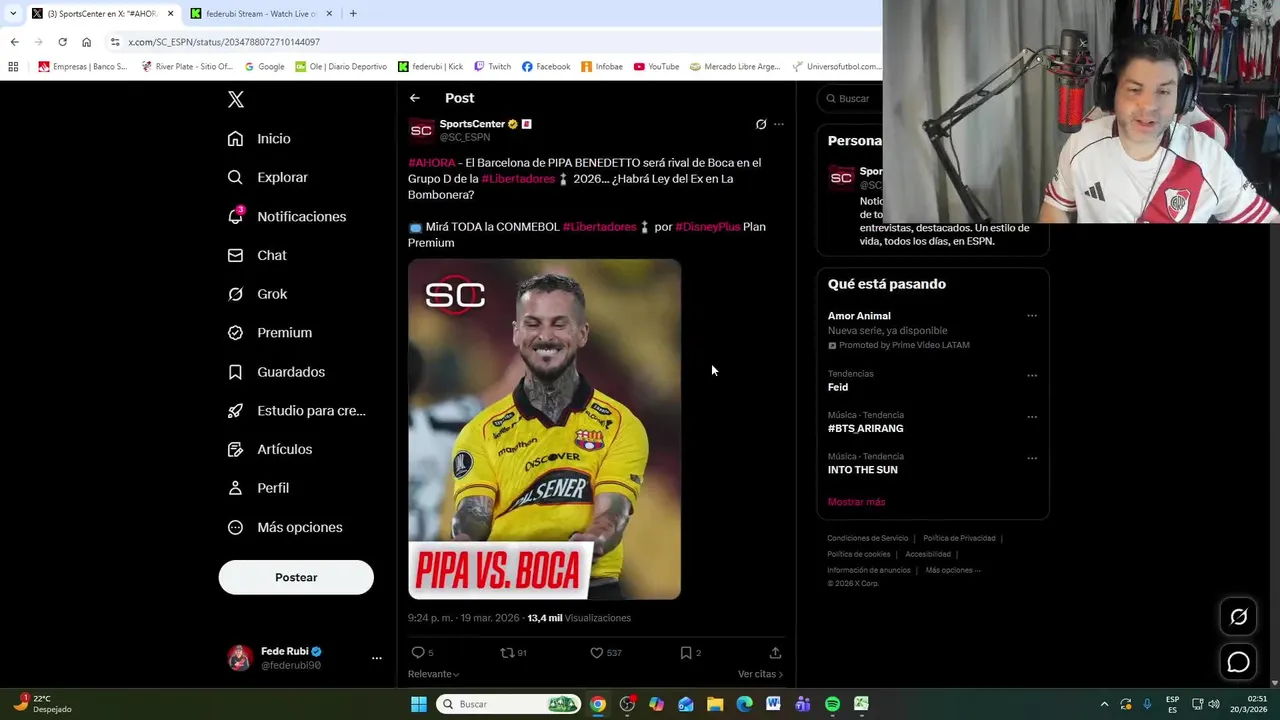Open Perfil in the sidebar
Screen dimensions: 1280x720
click(x=259, y=488)
